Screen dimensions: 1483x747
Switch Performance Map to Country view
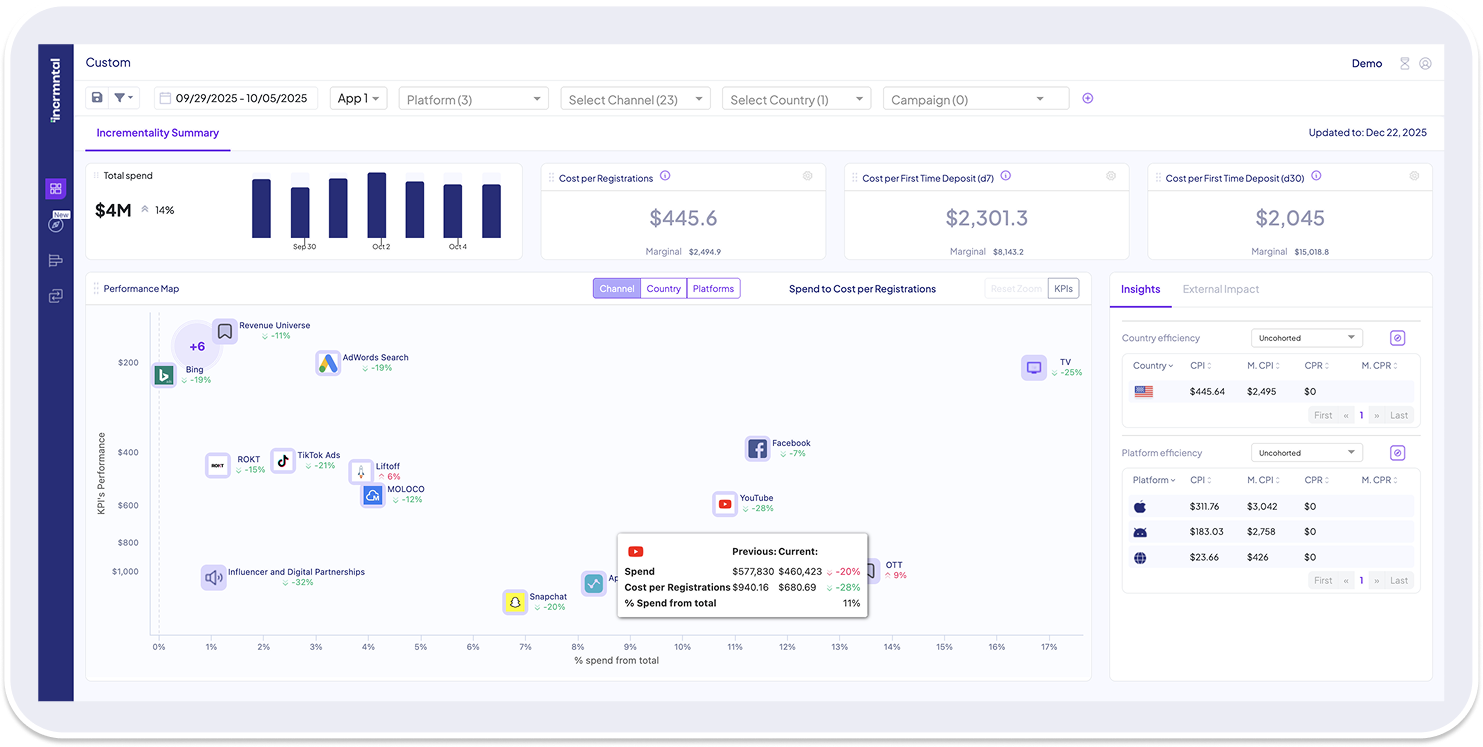click(663, 289)
